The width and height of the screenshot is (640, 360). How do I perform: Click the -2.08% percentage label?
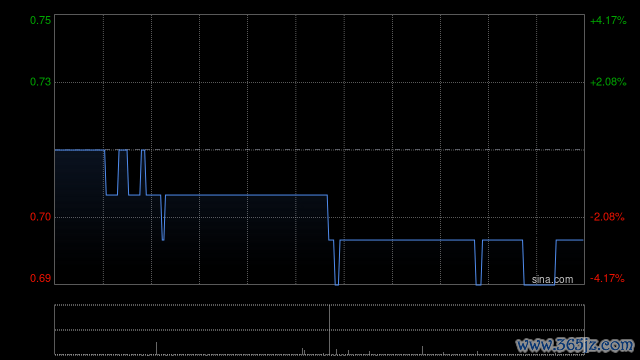pos(607,217)
